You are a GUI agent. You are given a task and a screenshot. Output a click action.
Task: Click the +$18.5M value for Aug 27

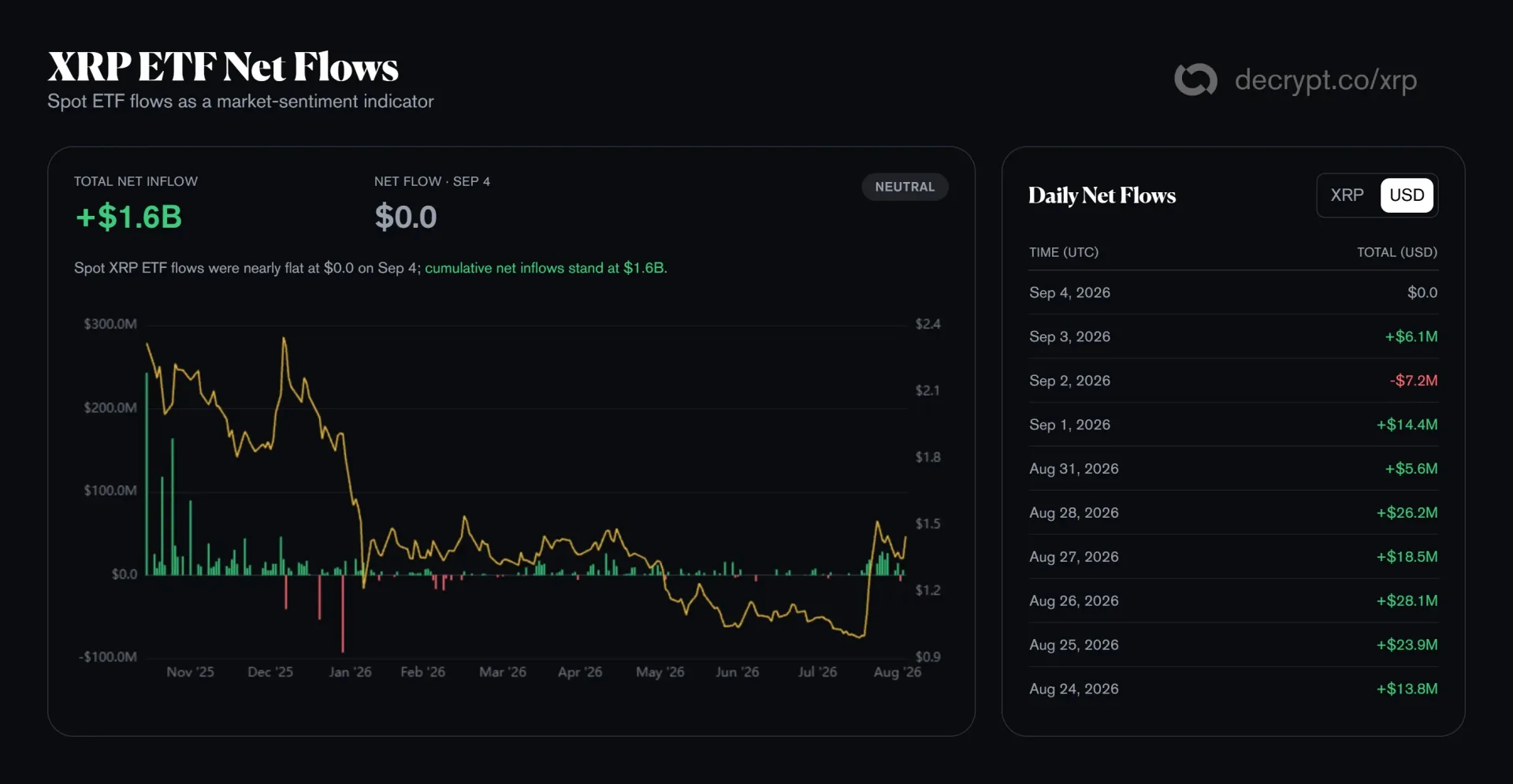[1407, 557]
